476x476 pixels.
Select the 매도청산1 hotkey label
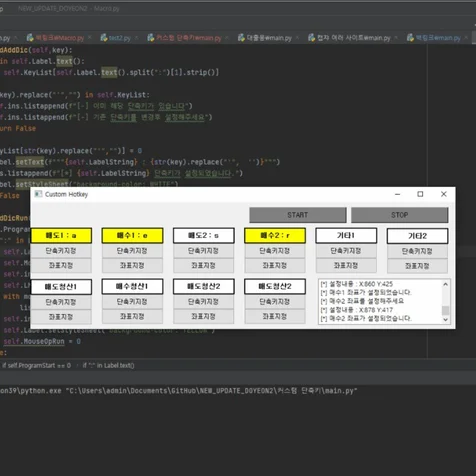tap(61, 287)
